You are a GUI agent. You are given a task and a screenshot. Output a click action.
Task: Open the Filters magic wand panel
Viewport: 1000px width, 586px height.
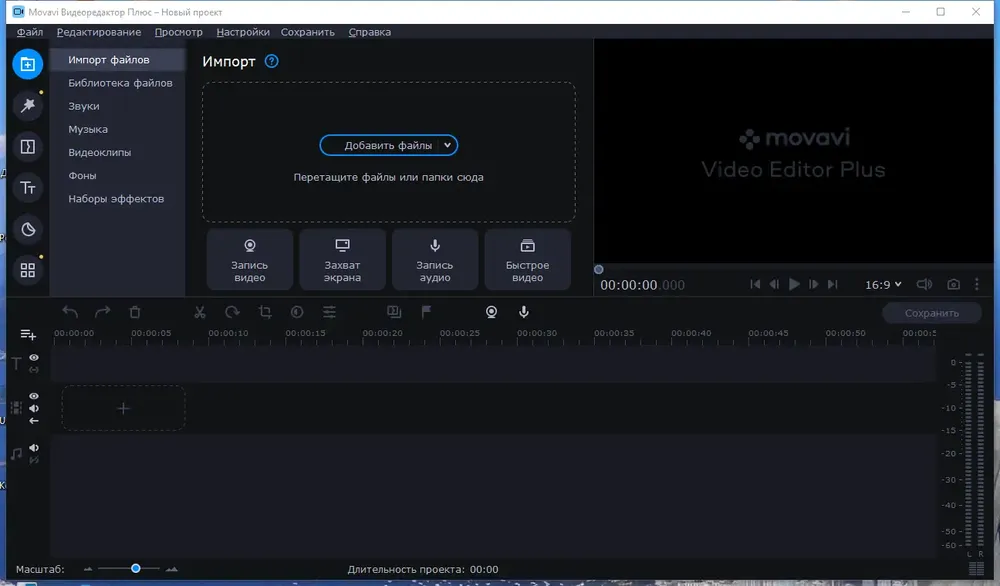27,105
